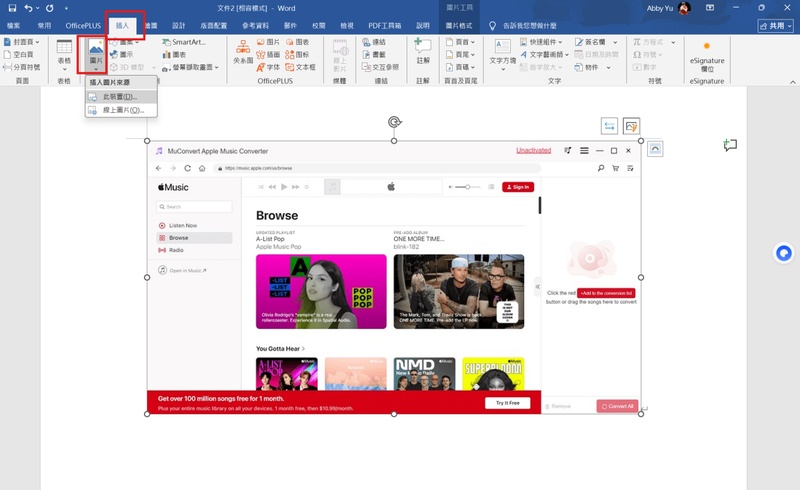Open the 物件 (Object) dropdown arrow
Screen dimensions: 800x490
(x=609, y=67)
